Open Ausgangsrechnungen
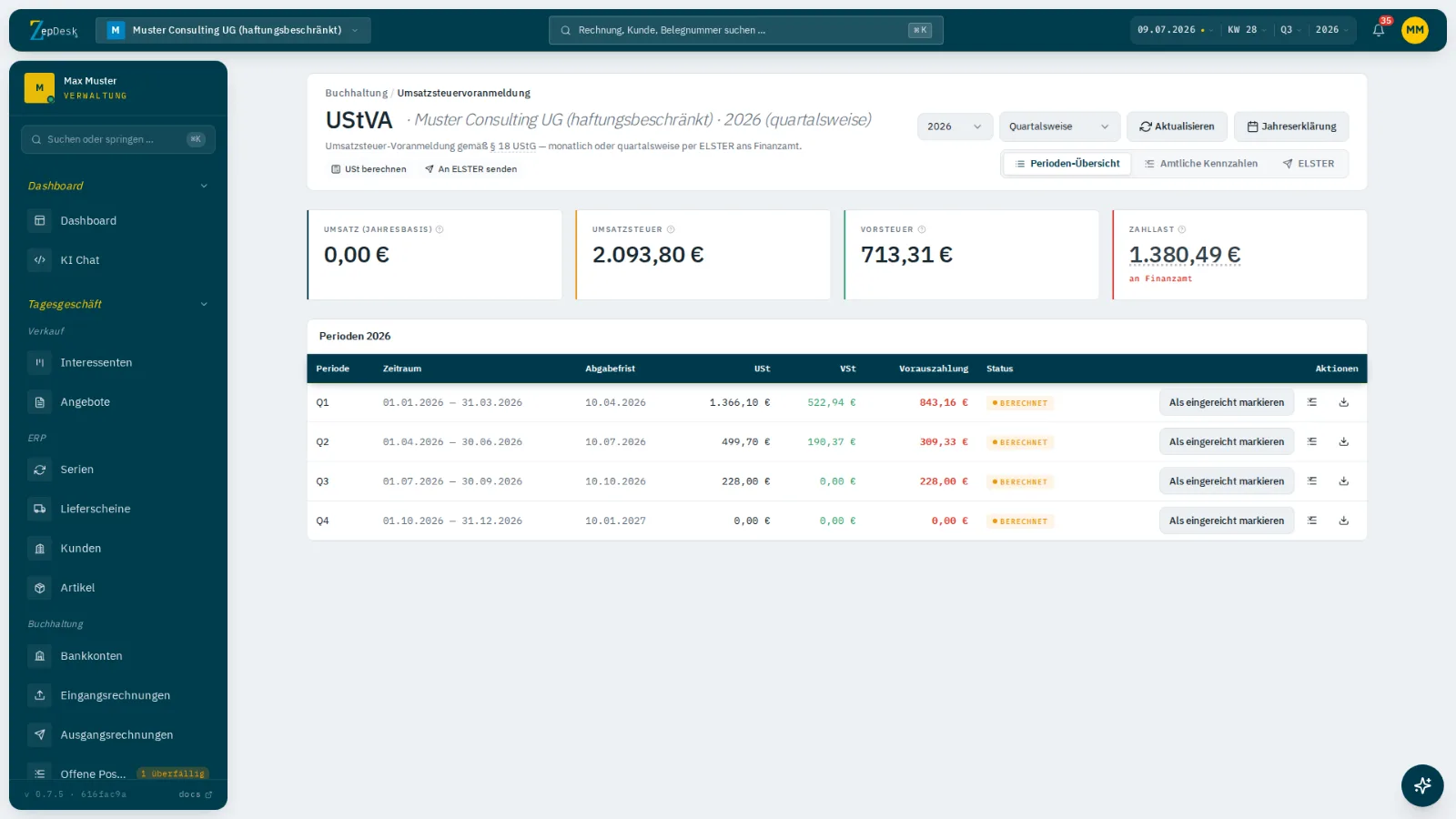 (x=118, y=735)
